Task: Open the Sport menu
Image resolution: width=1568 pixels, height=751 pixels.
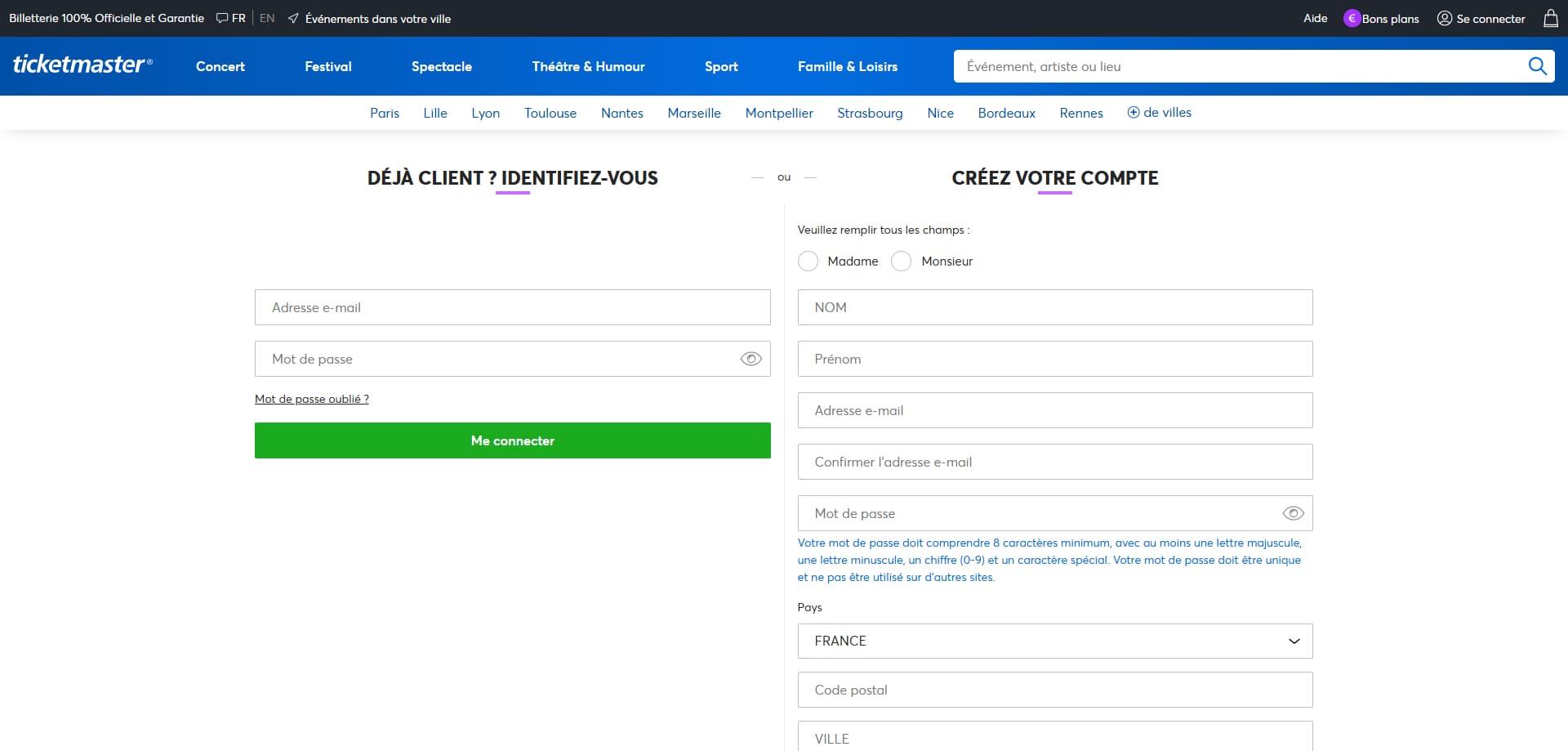Action: pyautogui.click(x=721, y=66)
